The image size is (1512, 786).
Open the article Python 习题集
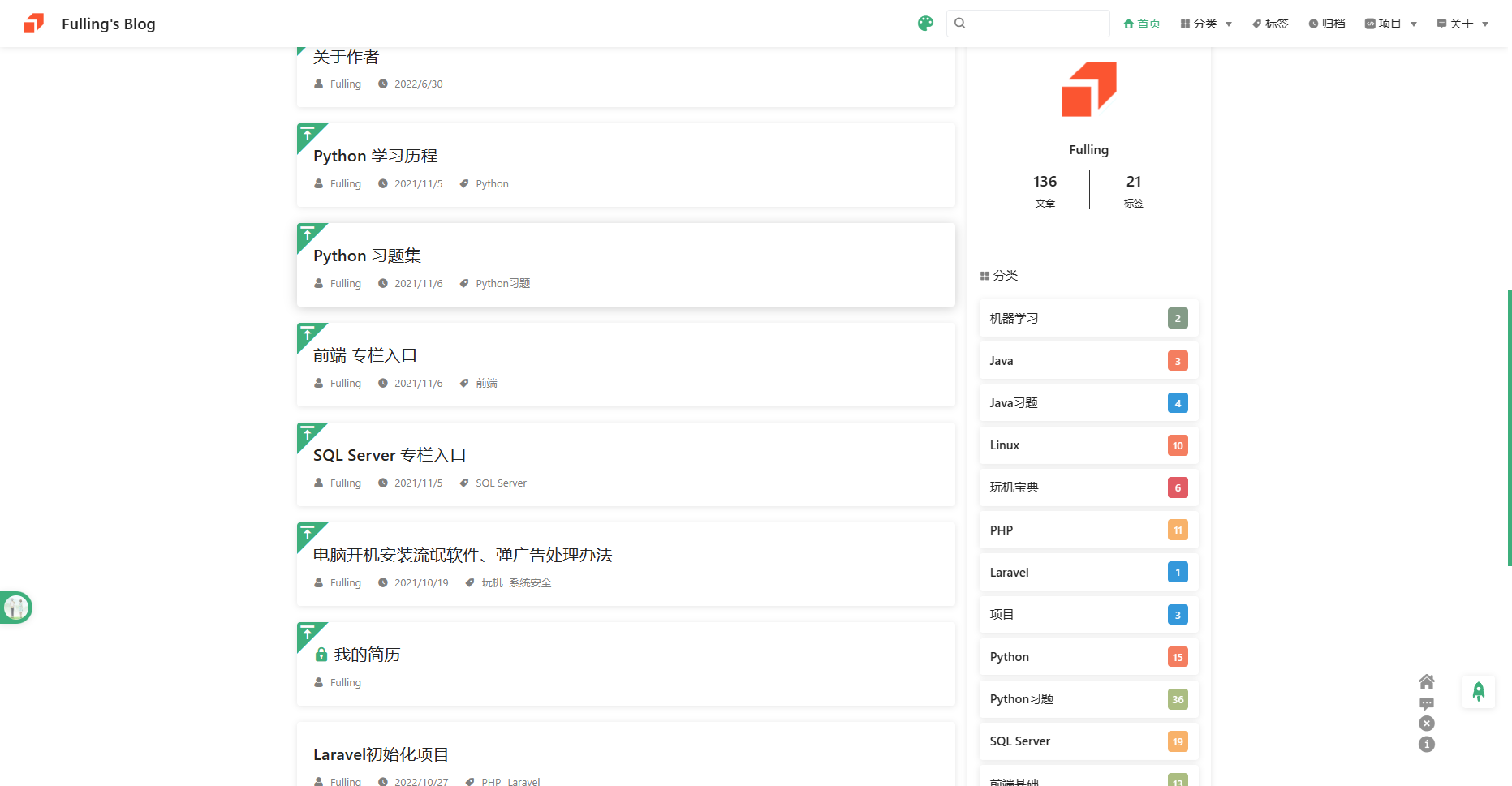(x=367, y=256)
